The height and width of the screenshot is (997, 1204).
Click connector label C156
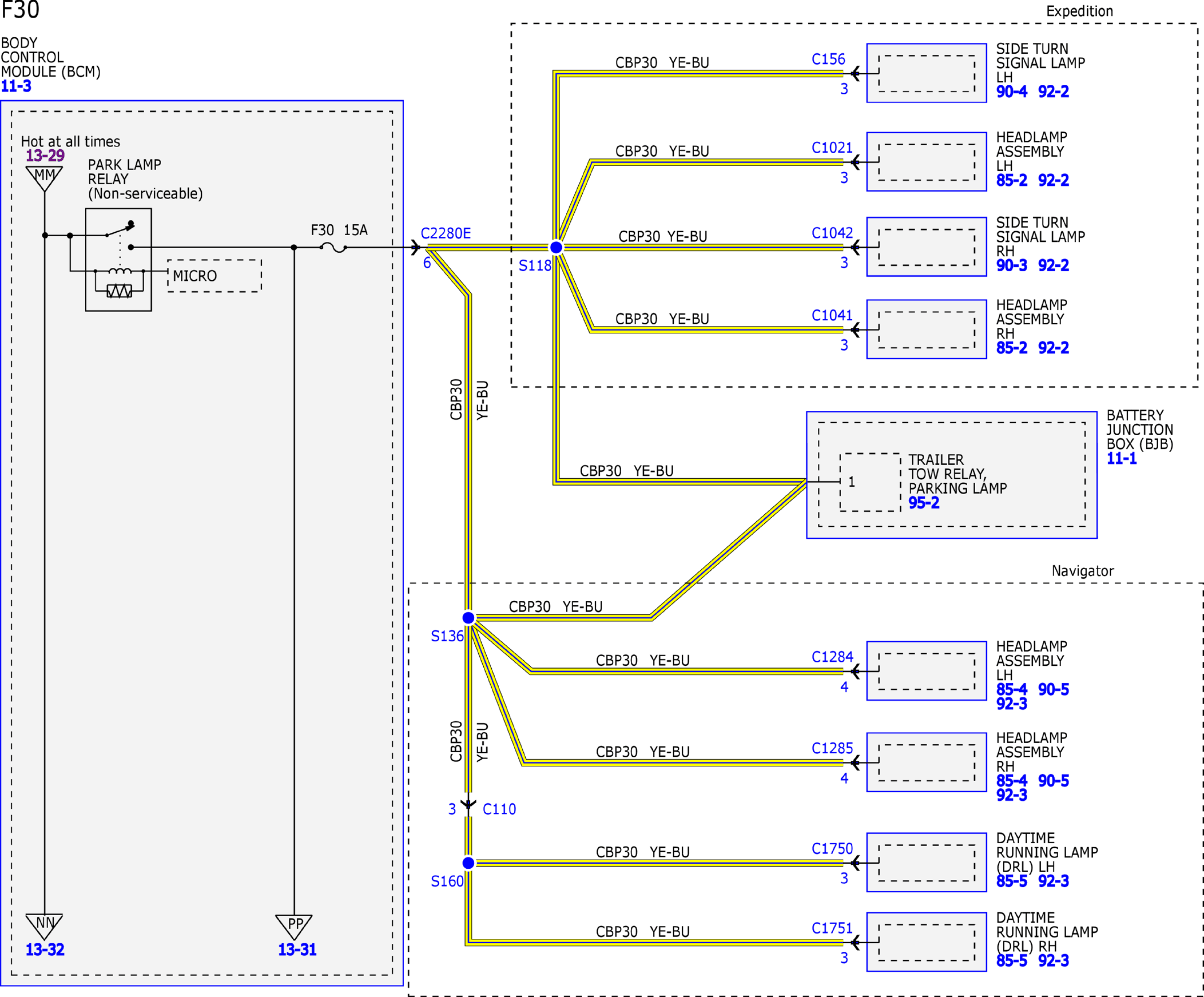tap(829, 59)
